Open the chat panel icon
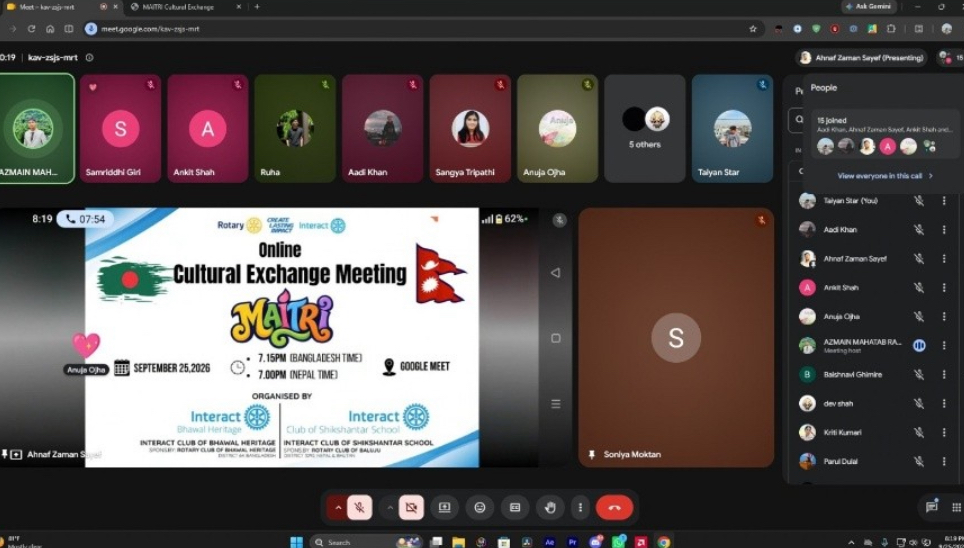The width and height of the screenshot is (964, 548). point(931,507)
